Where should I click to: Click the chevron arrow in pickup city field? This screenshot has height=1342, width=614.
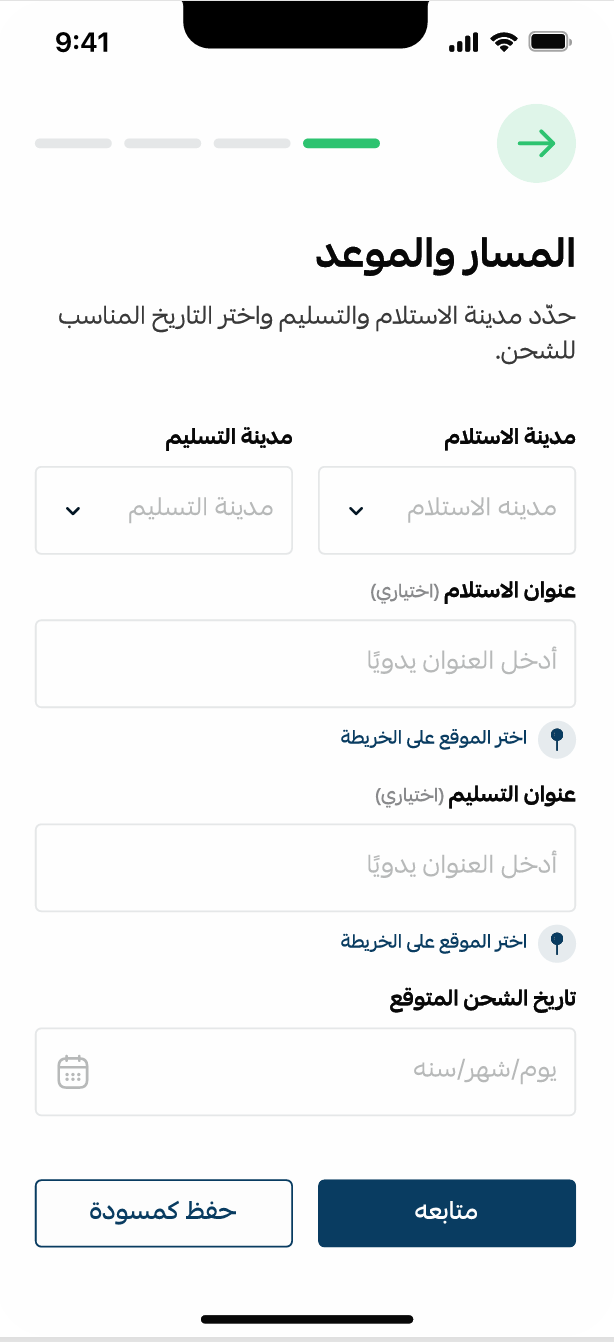point(356,511)
